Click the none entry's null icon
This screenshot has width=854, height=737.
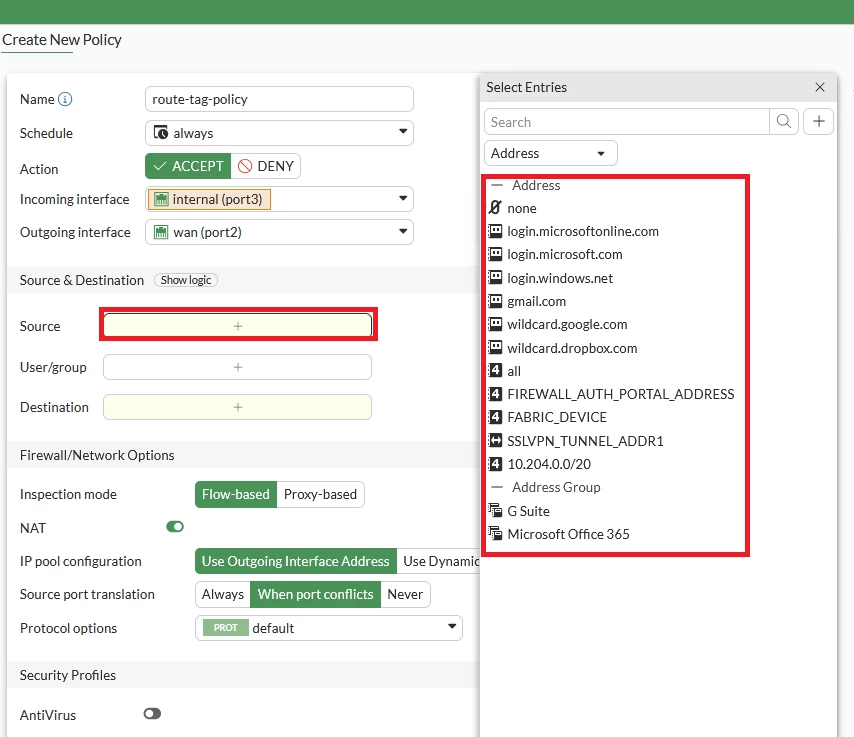pos(495,208)
